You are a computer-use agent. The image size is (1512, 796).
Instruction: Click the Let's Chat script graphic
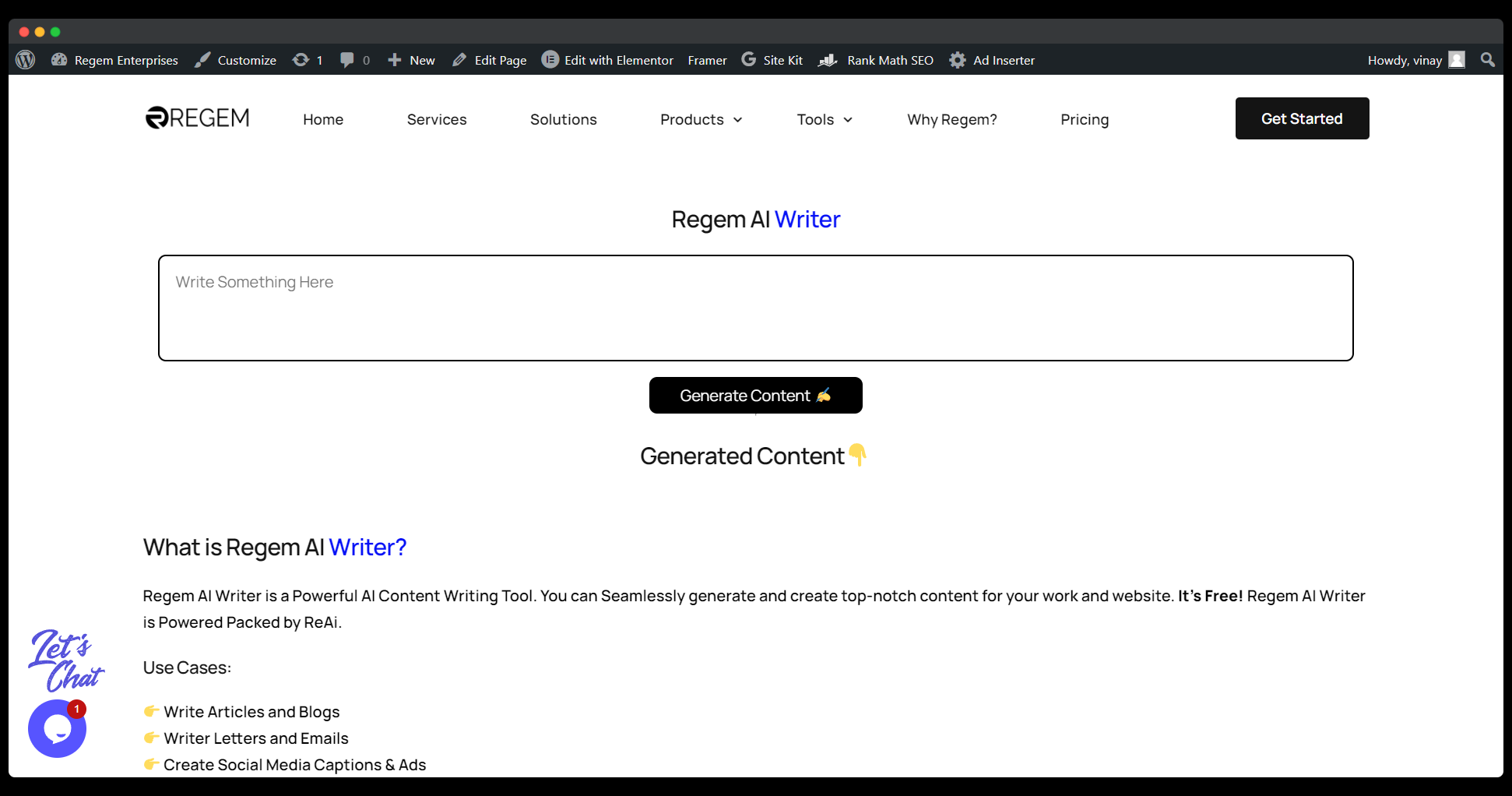pyautogui.click(x=66, y=660)
